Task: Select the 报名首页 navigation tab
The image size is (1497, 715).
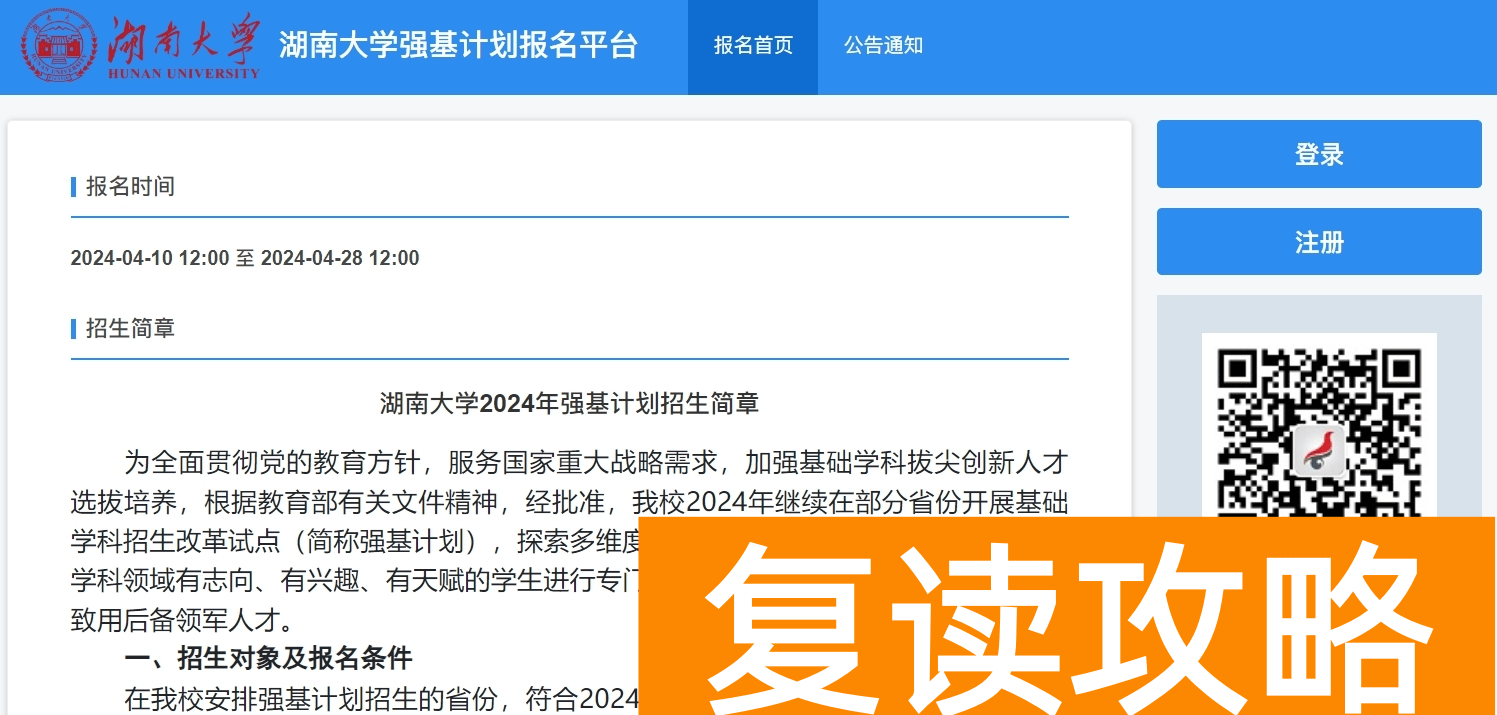Action: pyautogui.click(x=752, y=45)
